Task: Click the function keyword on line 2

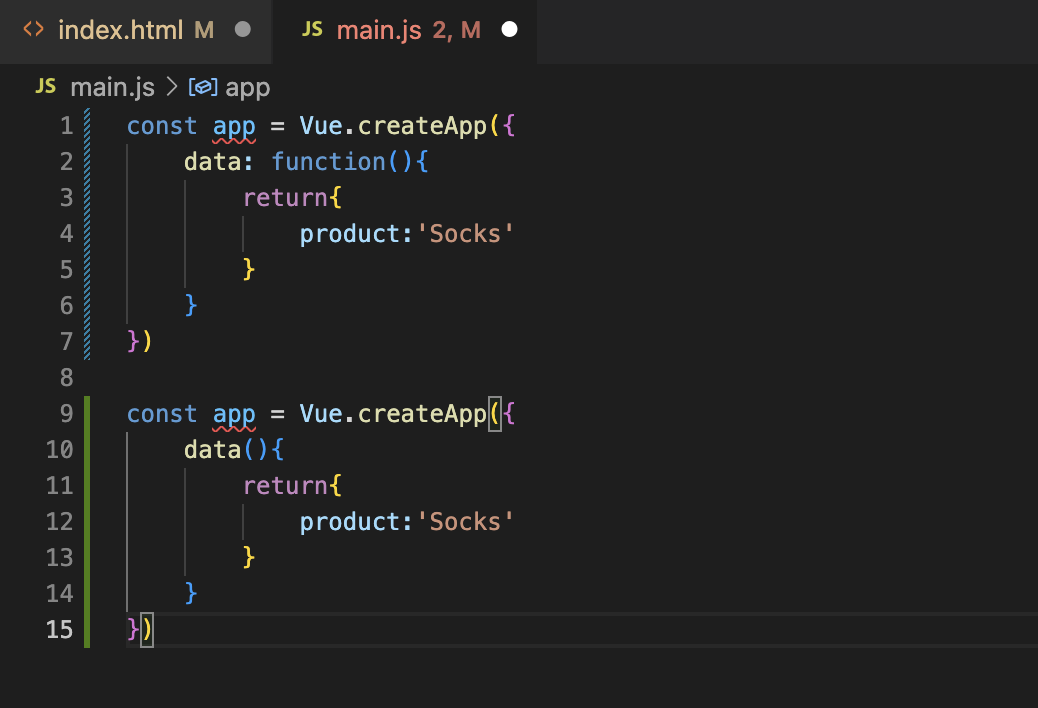Action: pyautogui.click(x=328, y=161)
